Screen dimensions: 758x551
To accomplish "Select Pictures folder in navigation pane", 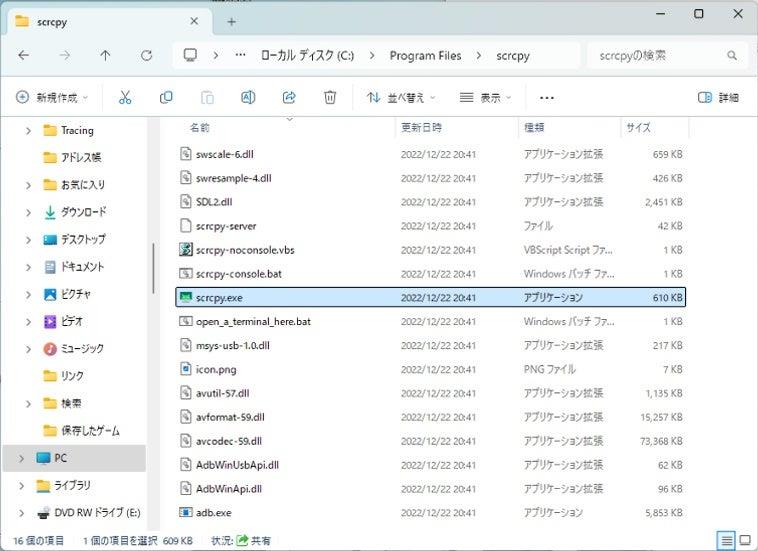I will [68, 294].
